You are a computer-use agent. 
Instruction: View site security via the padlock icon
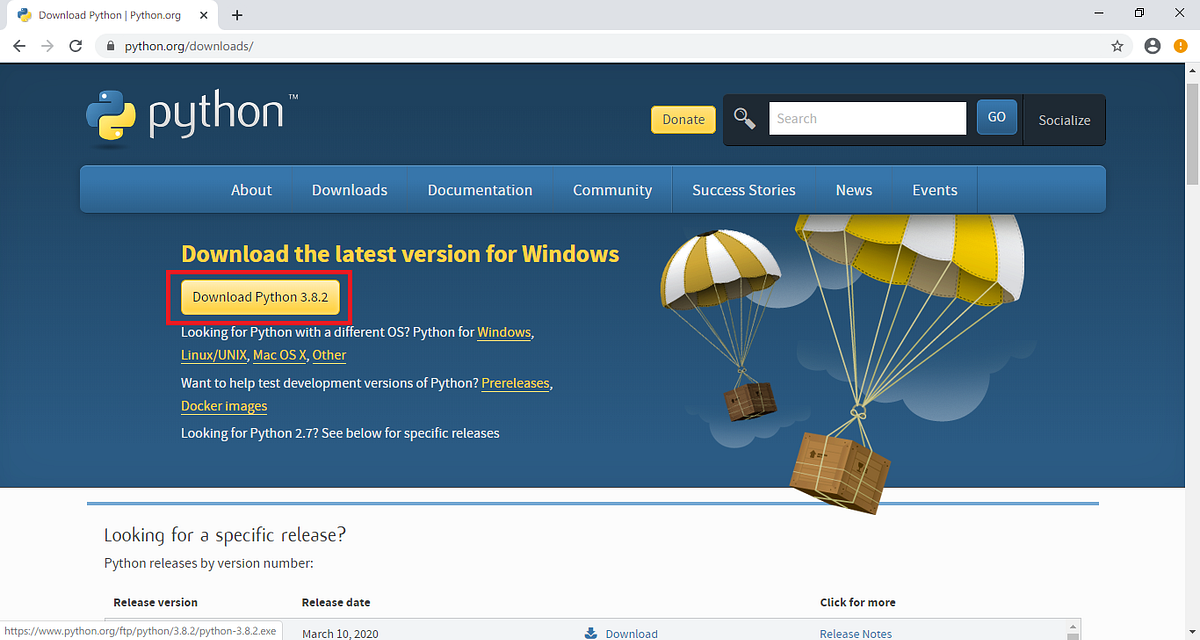pyautogui.click(x=110, y=45)
